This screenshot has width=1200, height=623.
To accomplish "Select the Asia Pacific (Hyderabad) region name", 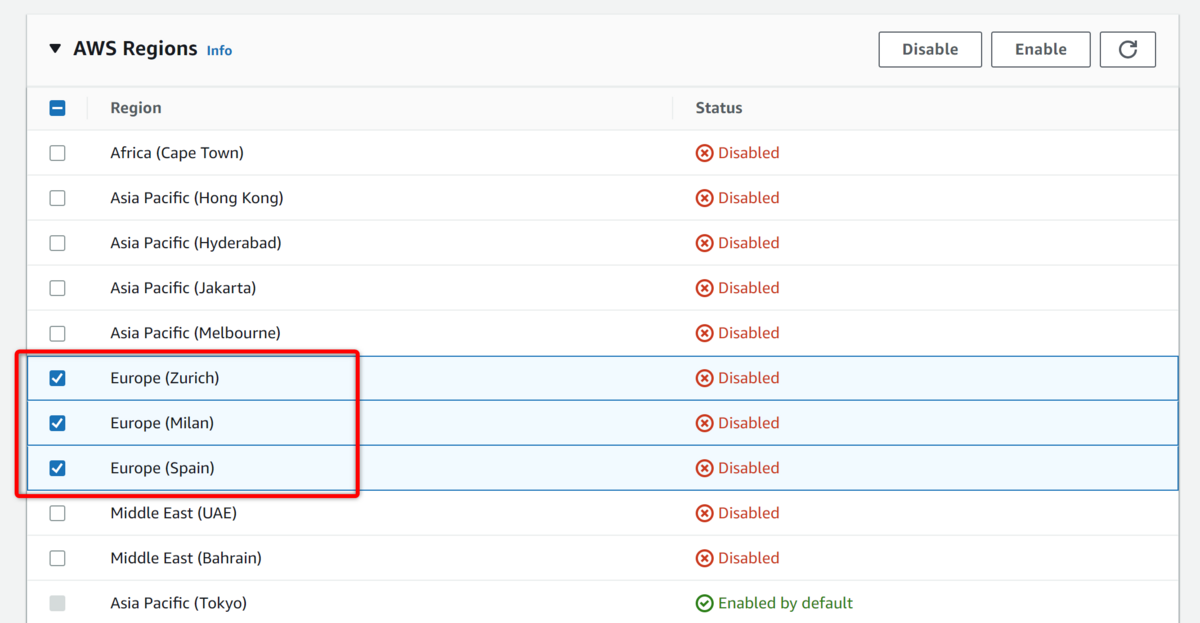I will (x=196, y=243).
